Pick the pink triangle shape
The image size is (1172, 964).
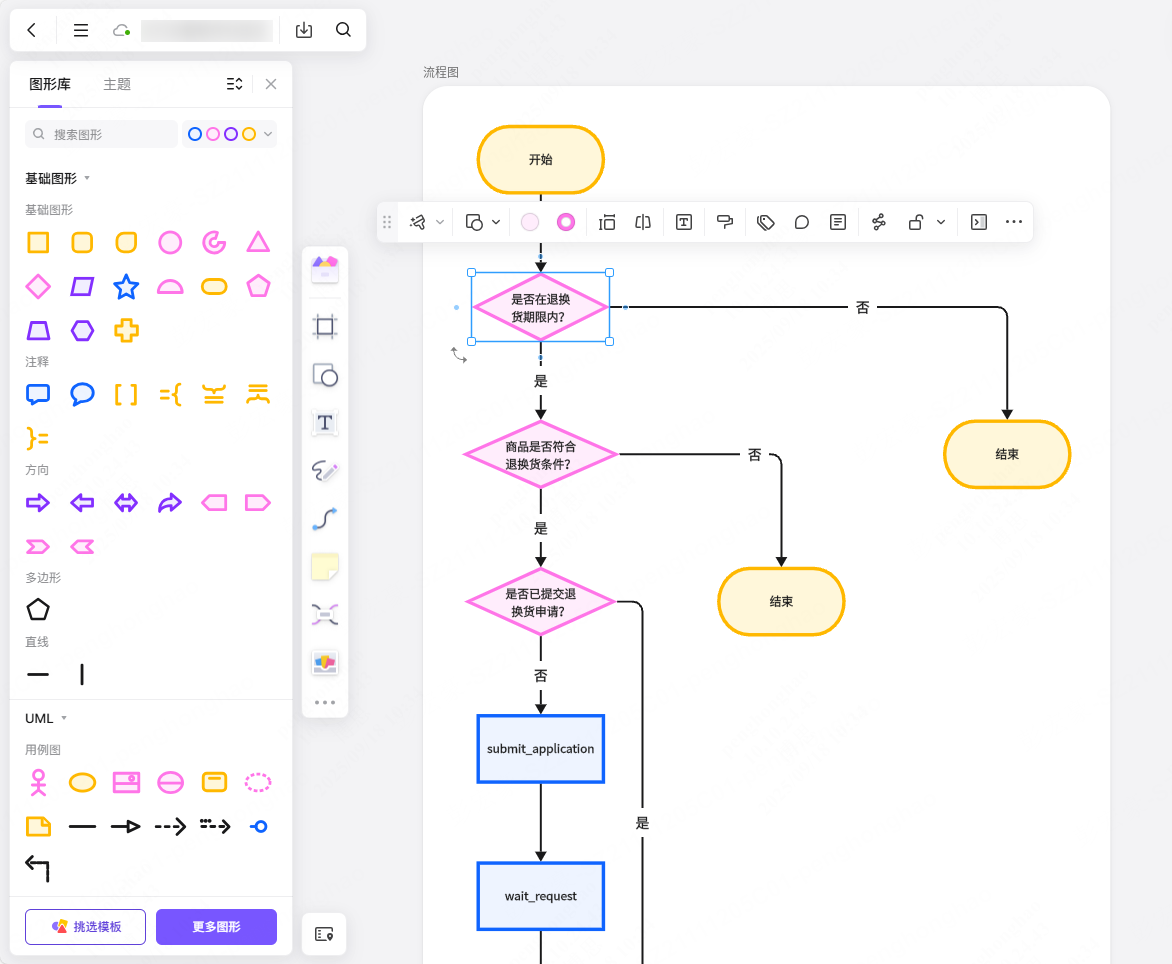pyautogui.click(x=258, y=242)
